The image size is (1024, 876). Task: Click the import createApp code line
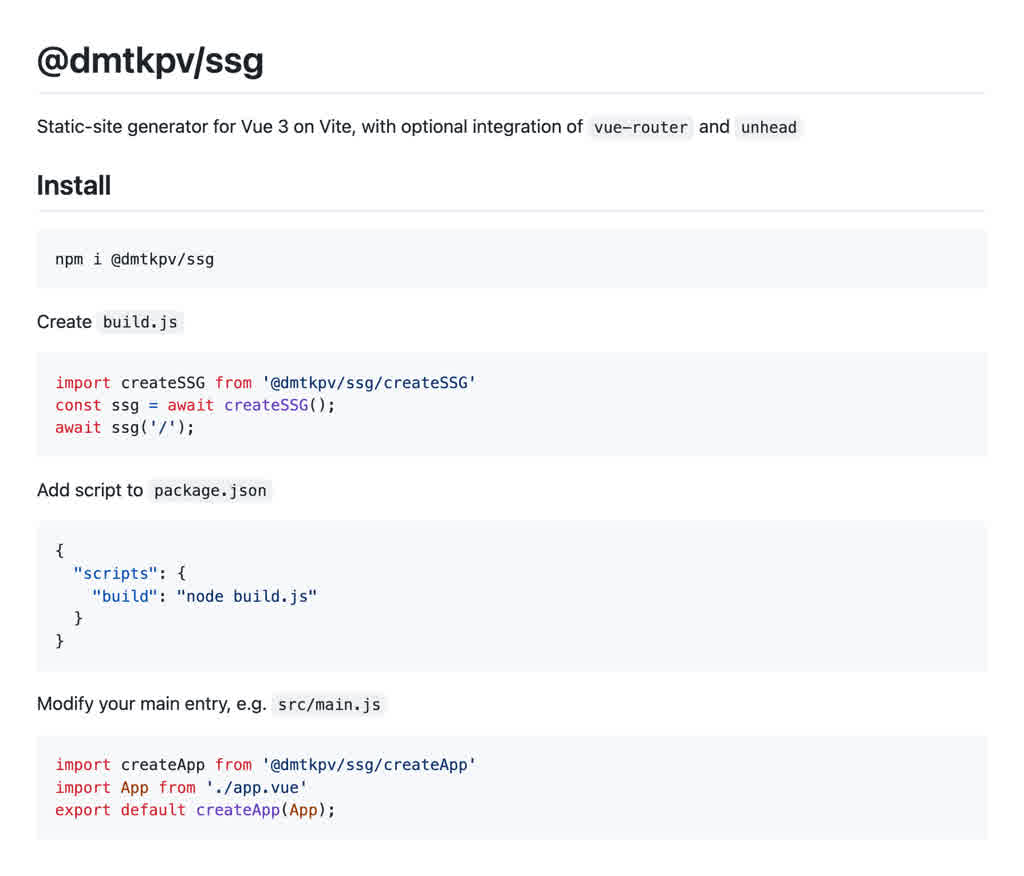(x=265, y=765)
